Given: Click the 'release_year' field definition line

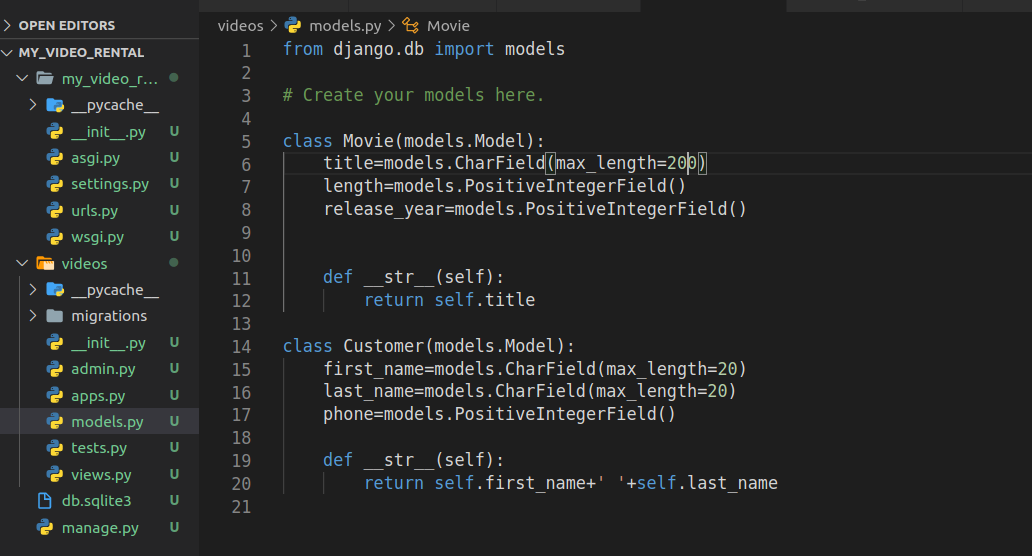Looking at the screenshot, I should 534,209.
